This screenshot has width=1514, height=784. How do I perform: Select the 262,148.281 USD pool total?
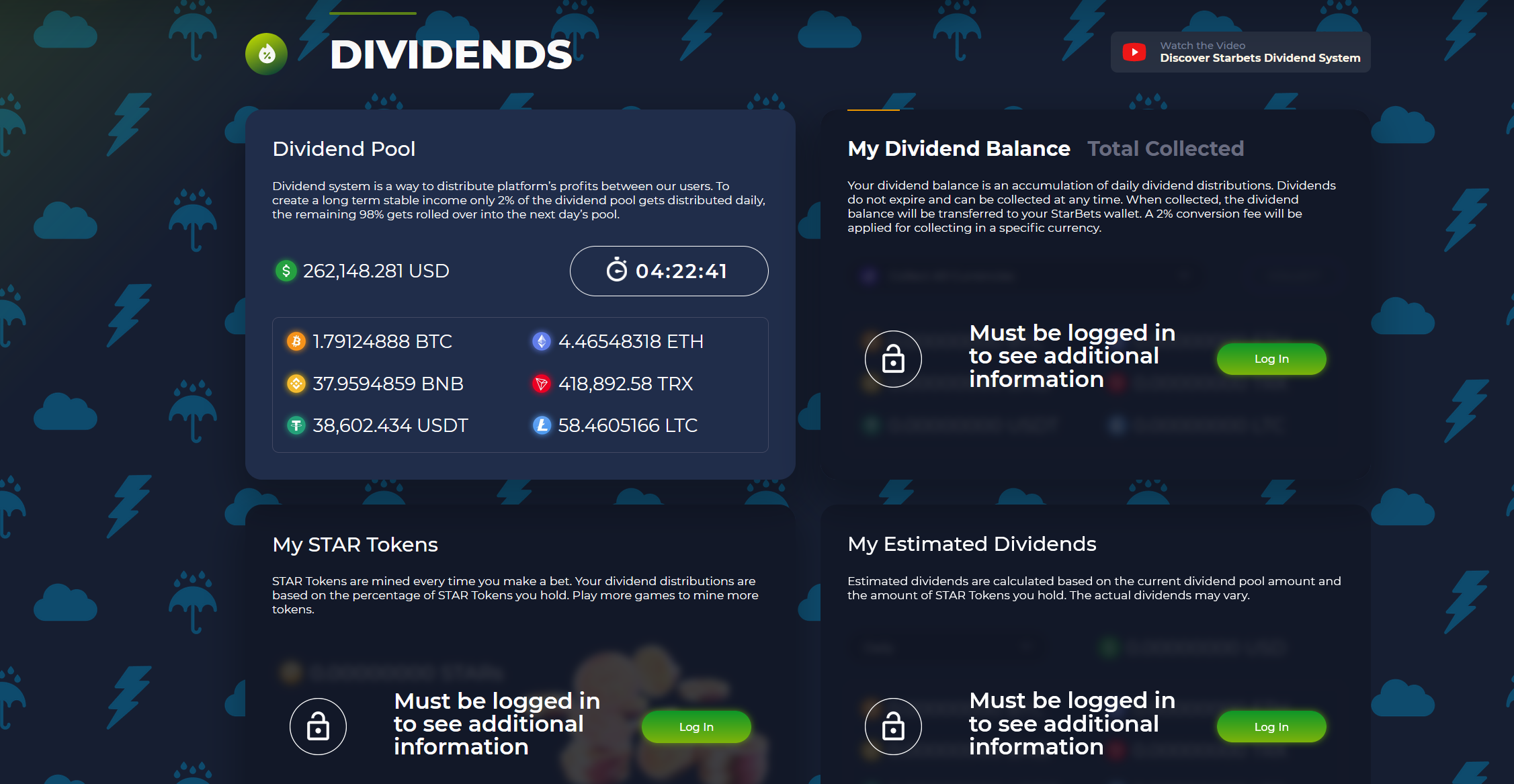coord(376,271)
